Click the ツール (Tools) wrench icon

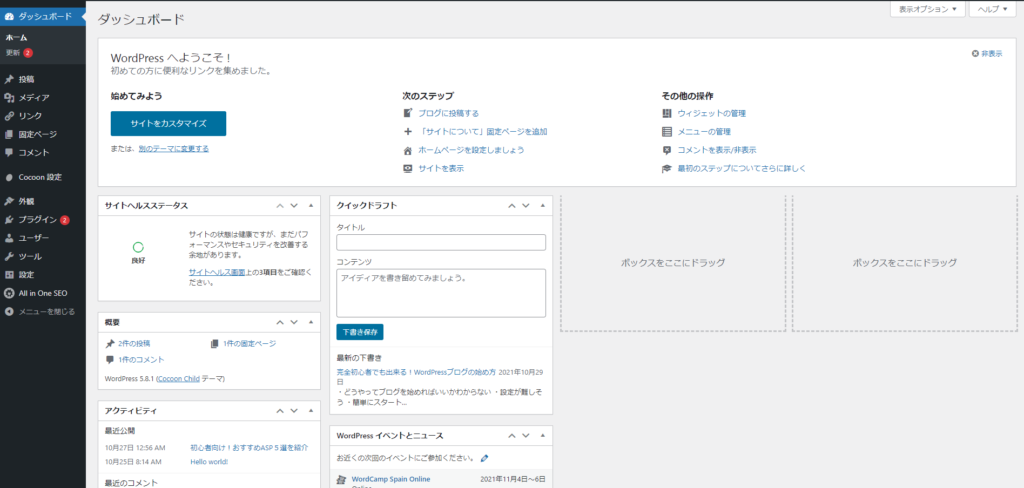9,256
